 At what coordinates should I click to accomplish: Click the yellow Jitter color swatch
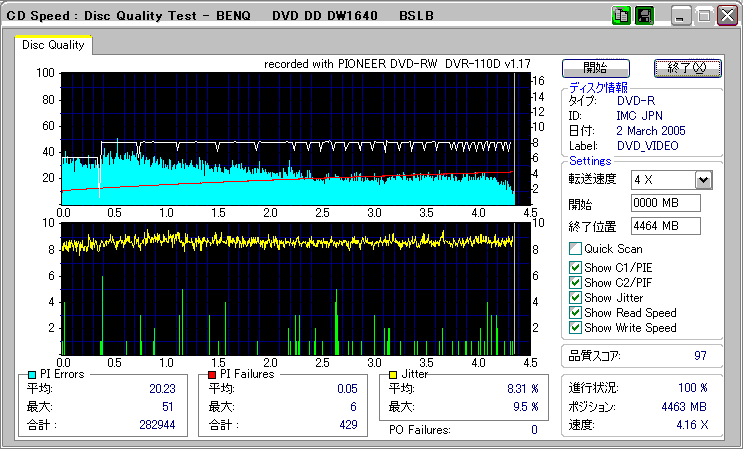click(395, 374)
